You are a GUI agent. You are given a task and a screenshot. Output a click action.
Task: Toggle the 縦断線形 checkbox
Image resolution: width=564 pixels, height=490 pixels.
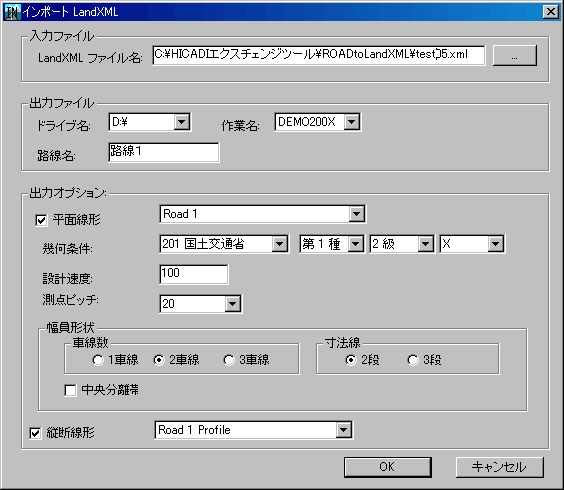(x=35, y=433)
